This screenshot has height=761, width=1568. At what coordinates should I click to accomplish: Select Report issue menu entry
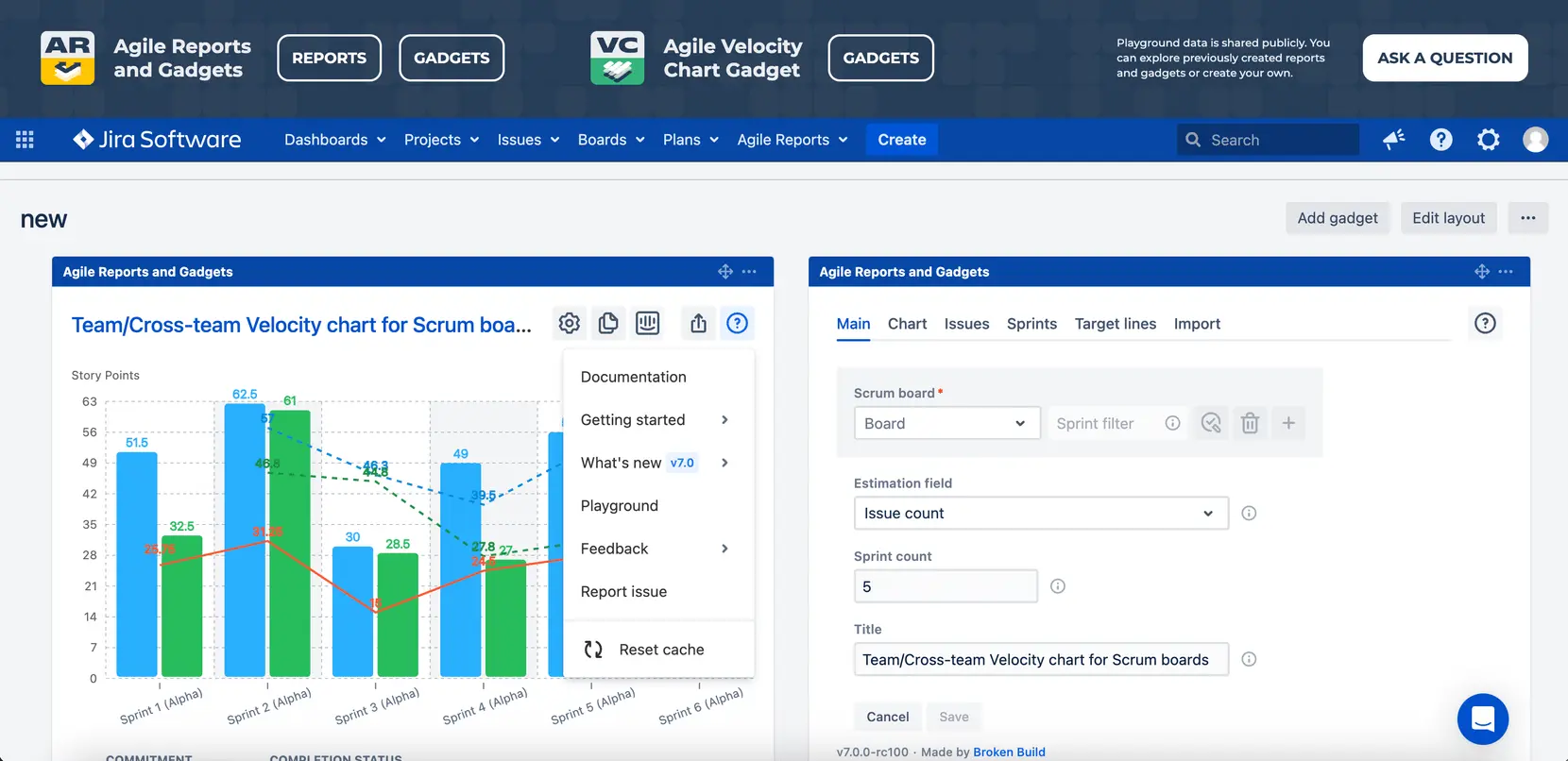(x=658, y=592)
